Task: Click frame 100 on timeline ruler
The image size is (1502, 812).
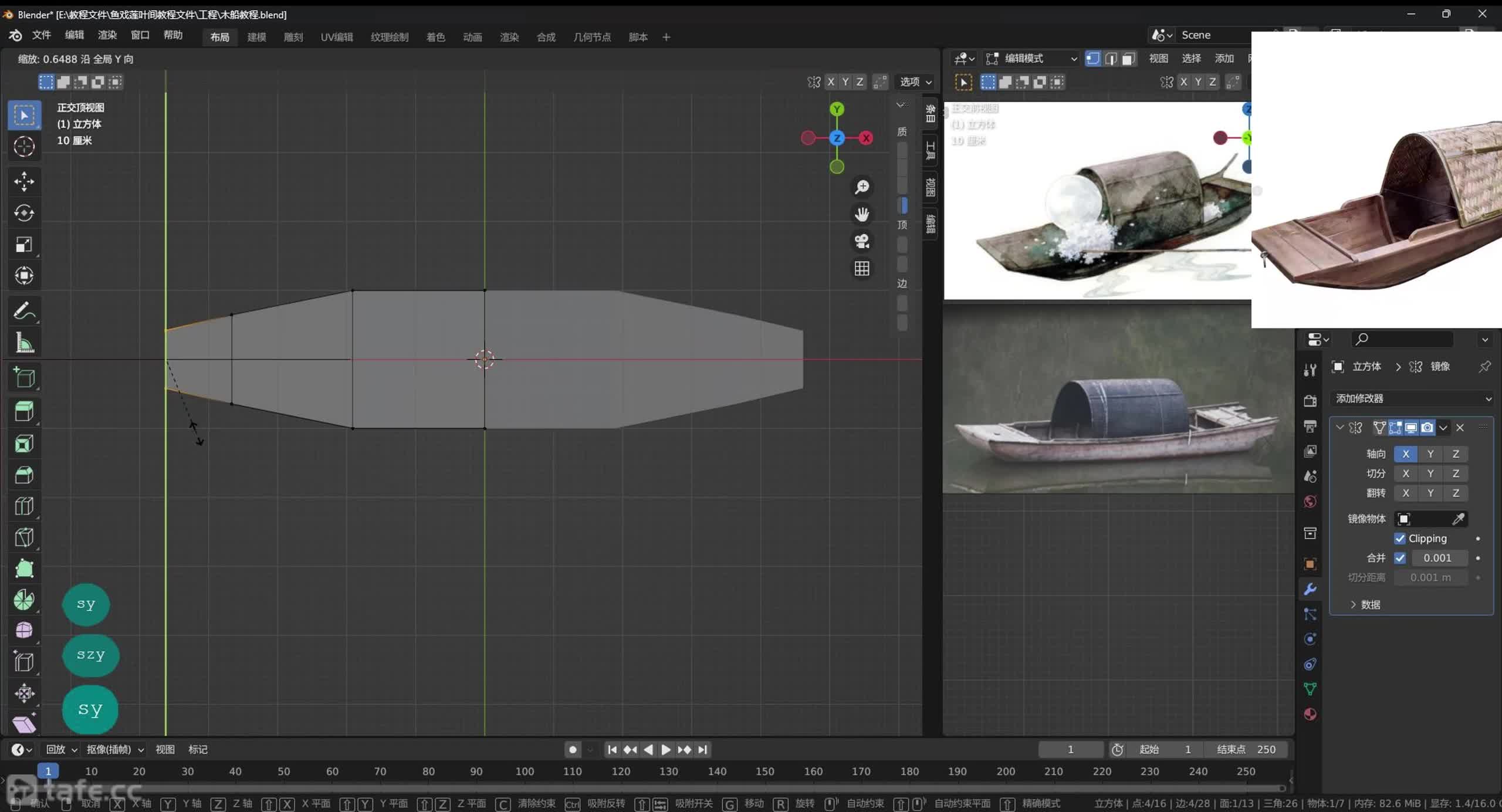Action: point(525,771)
